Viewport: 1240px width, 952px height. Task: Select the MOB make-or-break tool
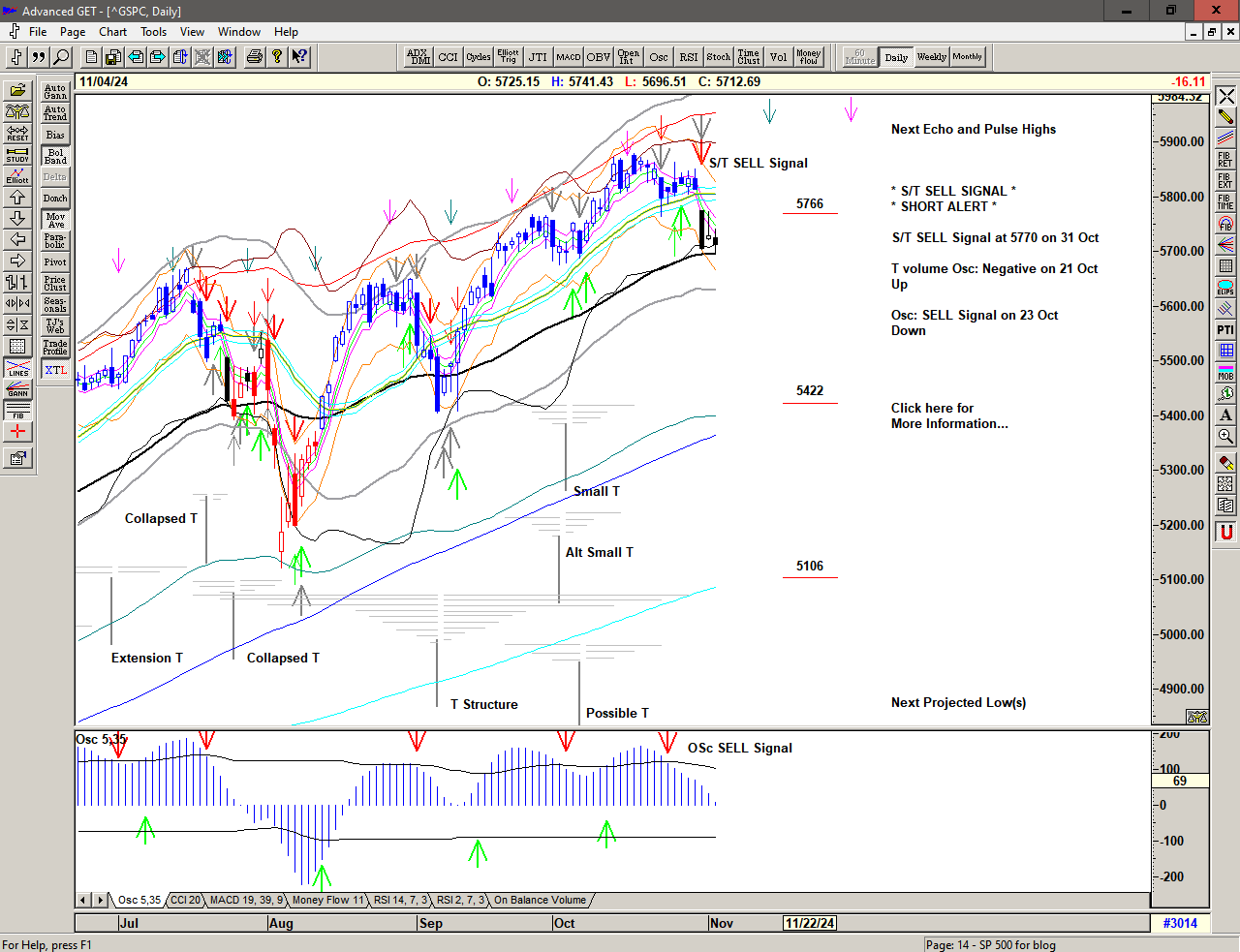[1225, 372]
